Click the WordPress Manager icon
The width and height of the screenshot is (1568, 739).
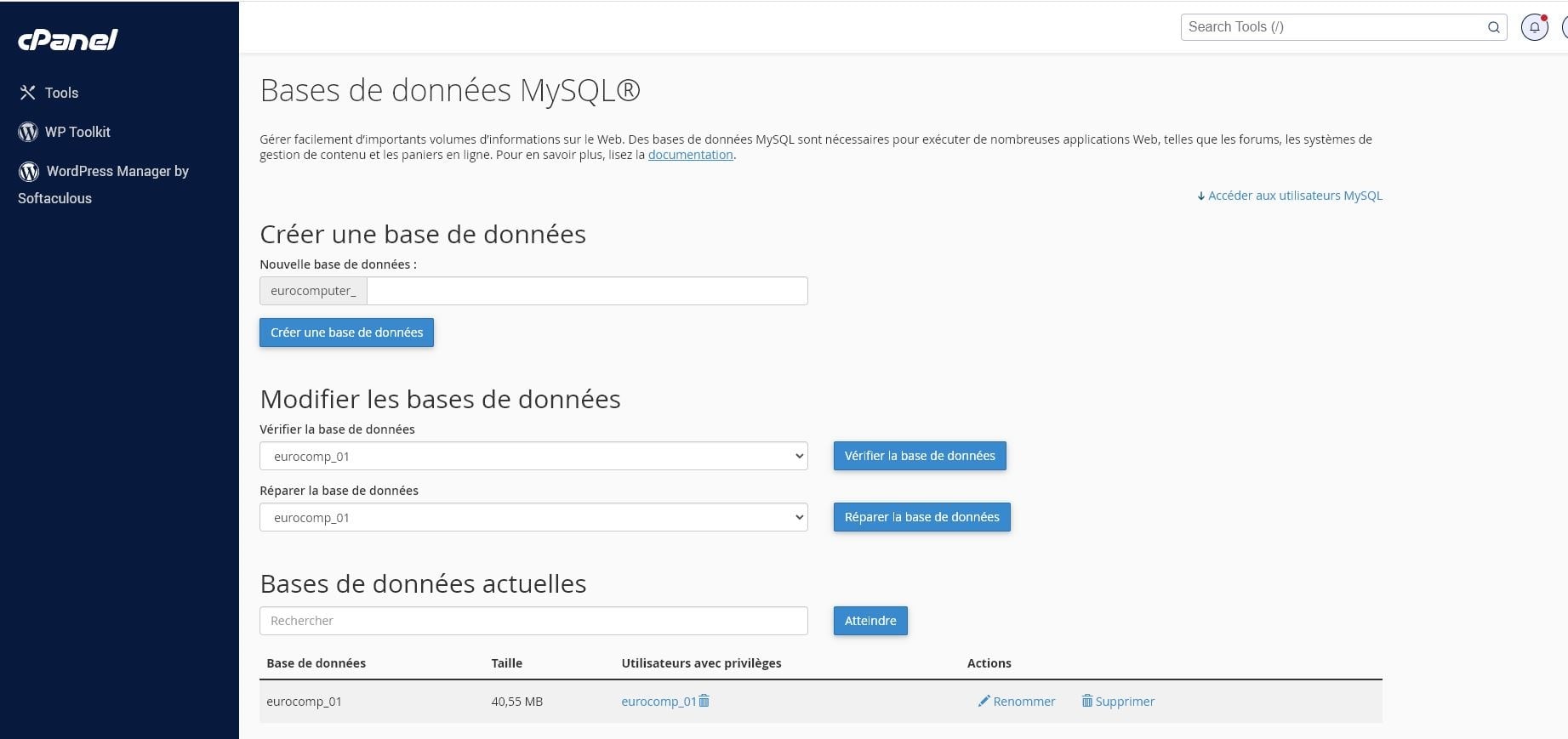point(29,172)
